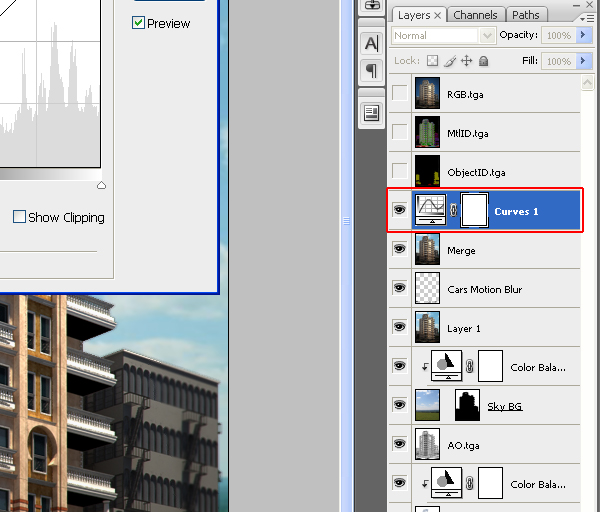The height and width of the screenshot is (512, 600).
Task: Select the Sky BG layer mask thumbnail
Action: point(467,405)
